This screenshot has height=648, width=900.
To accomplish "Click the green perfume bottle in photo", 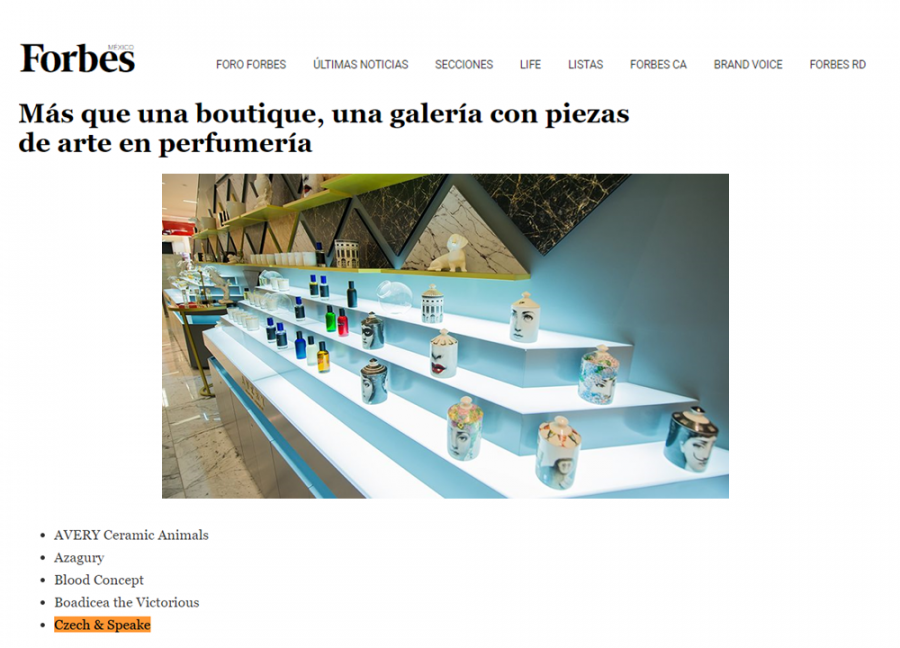I will tap(330, 319).
